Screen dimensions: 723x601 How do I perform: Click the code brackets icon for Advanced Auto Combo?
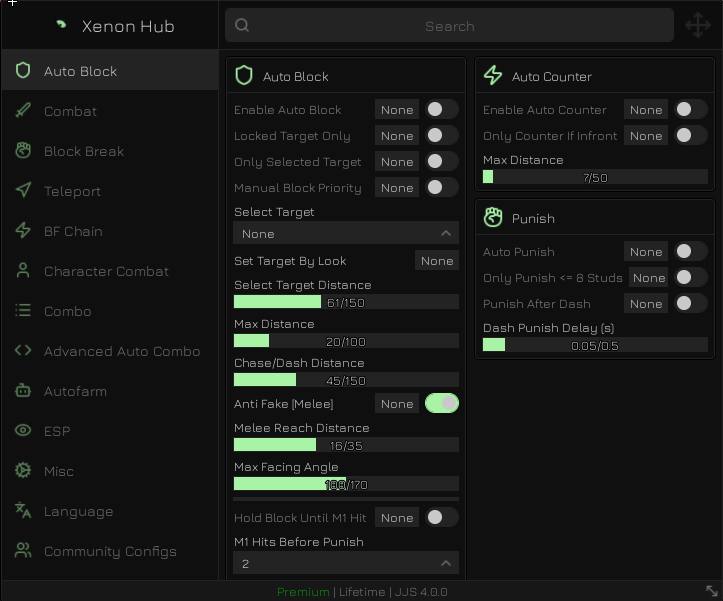(23, 351)
